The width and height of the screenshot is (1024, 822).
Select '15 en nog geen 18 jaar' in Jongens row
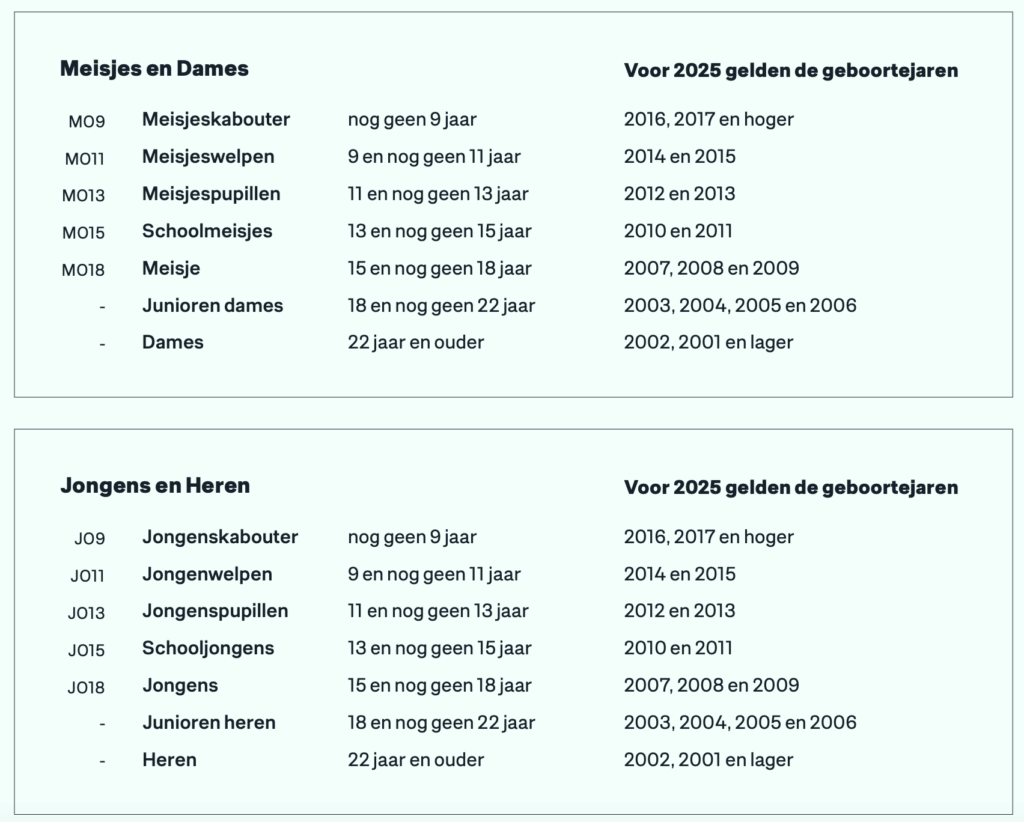(440, 686)
